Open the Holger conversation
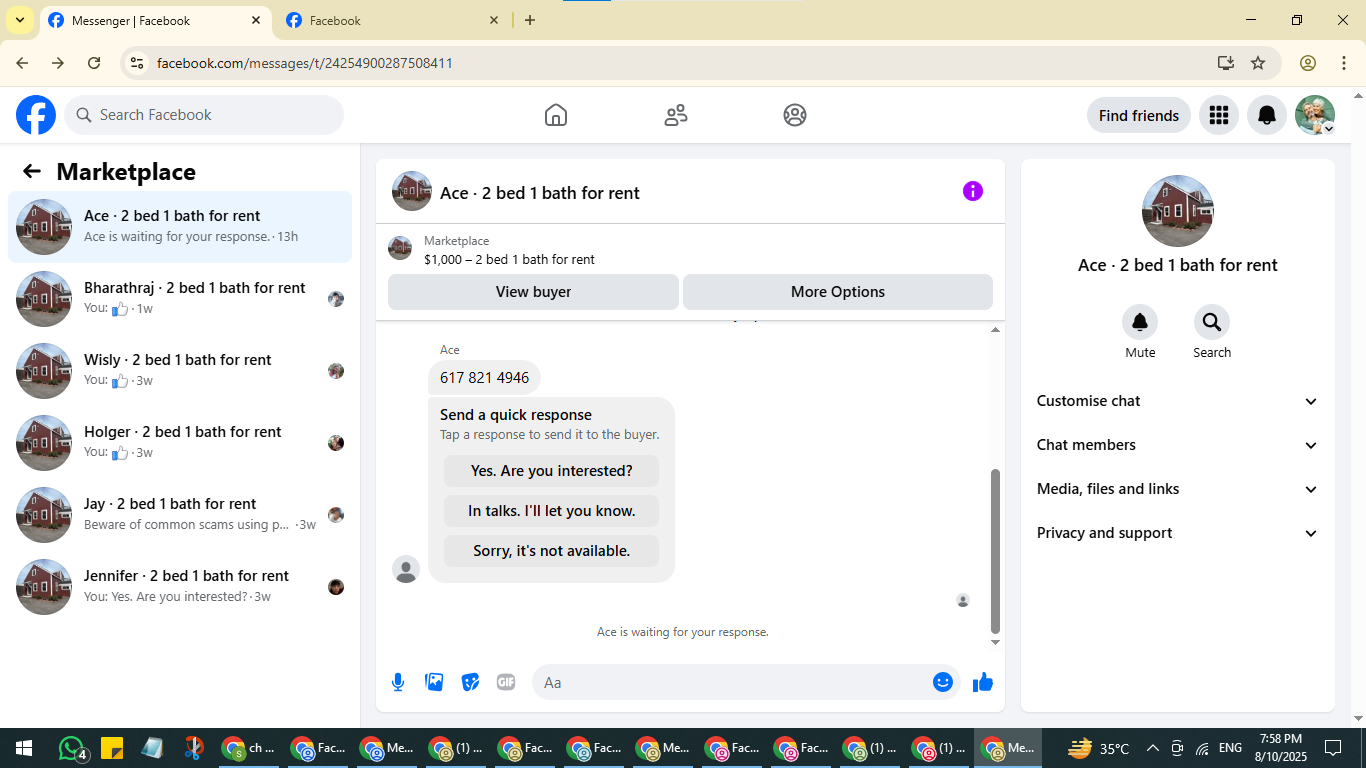 [x=180, y=443]
